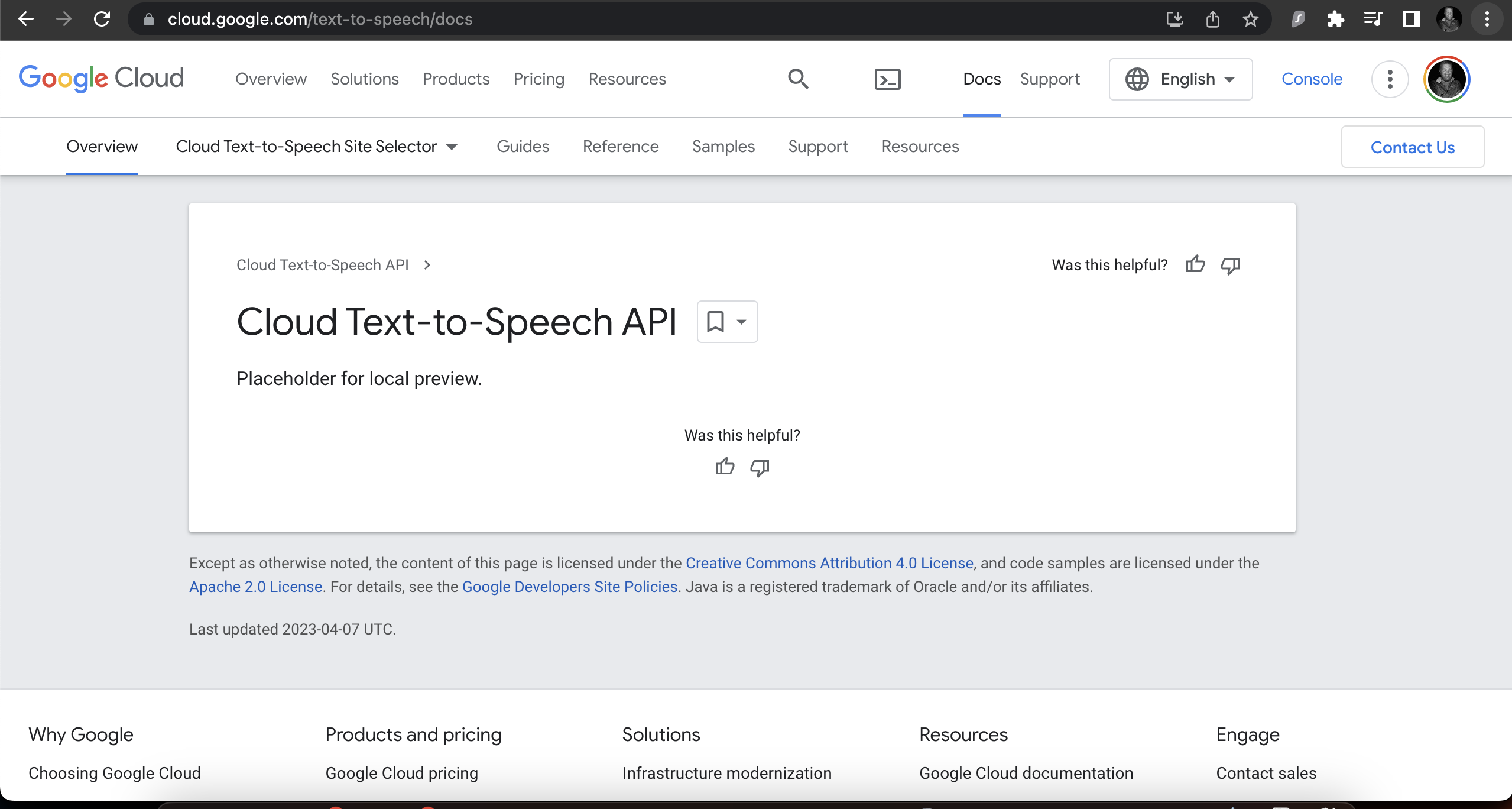Star this page in the address bar
Image resolution: width=1512 pixels, height=809 pixels.
point(1250,20)
